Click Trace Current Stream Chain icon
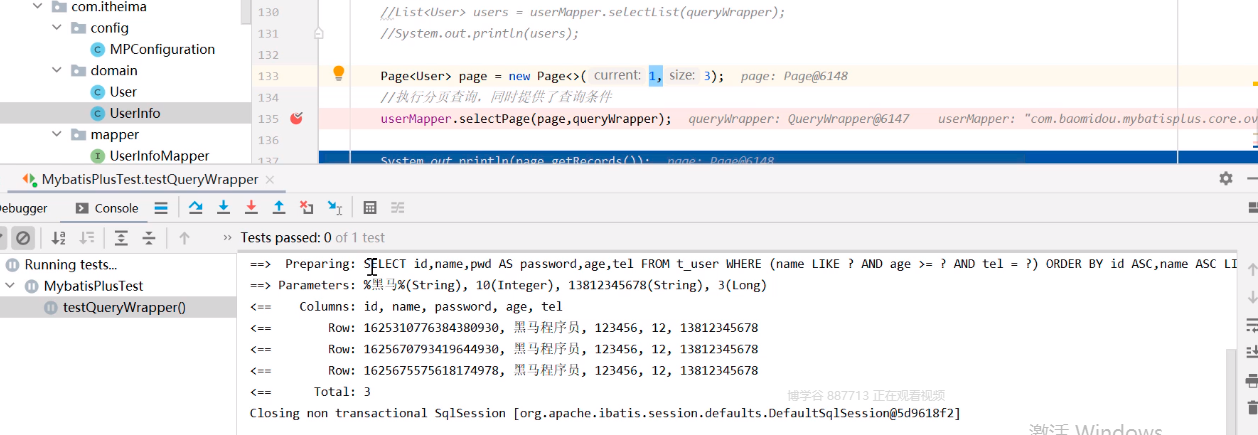This screenshot has width=1258, height=435. coord(397,208)
